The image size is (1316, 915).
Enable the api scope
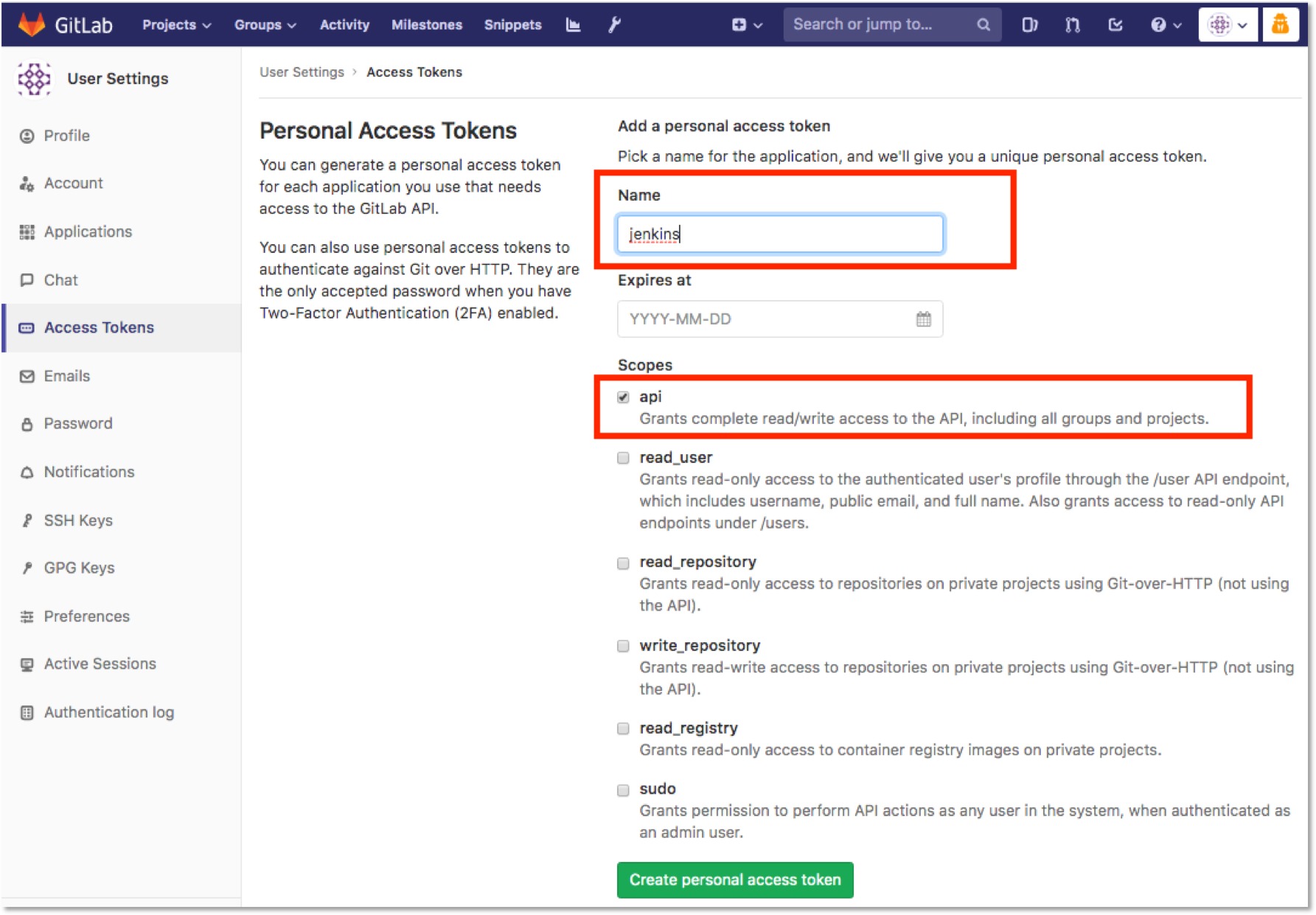point(623,397)
